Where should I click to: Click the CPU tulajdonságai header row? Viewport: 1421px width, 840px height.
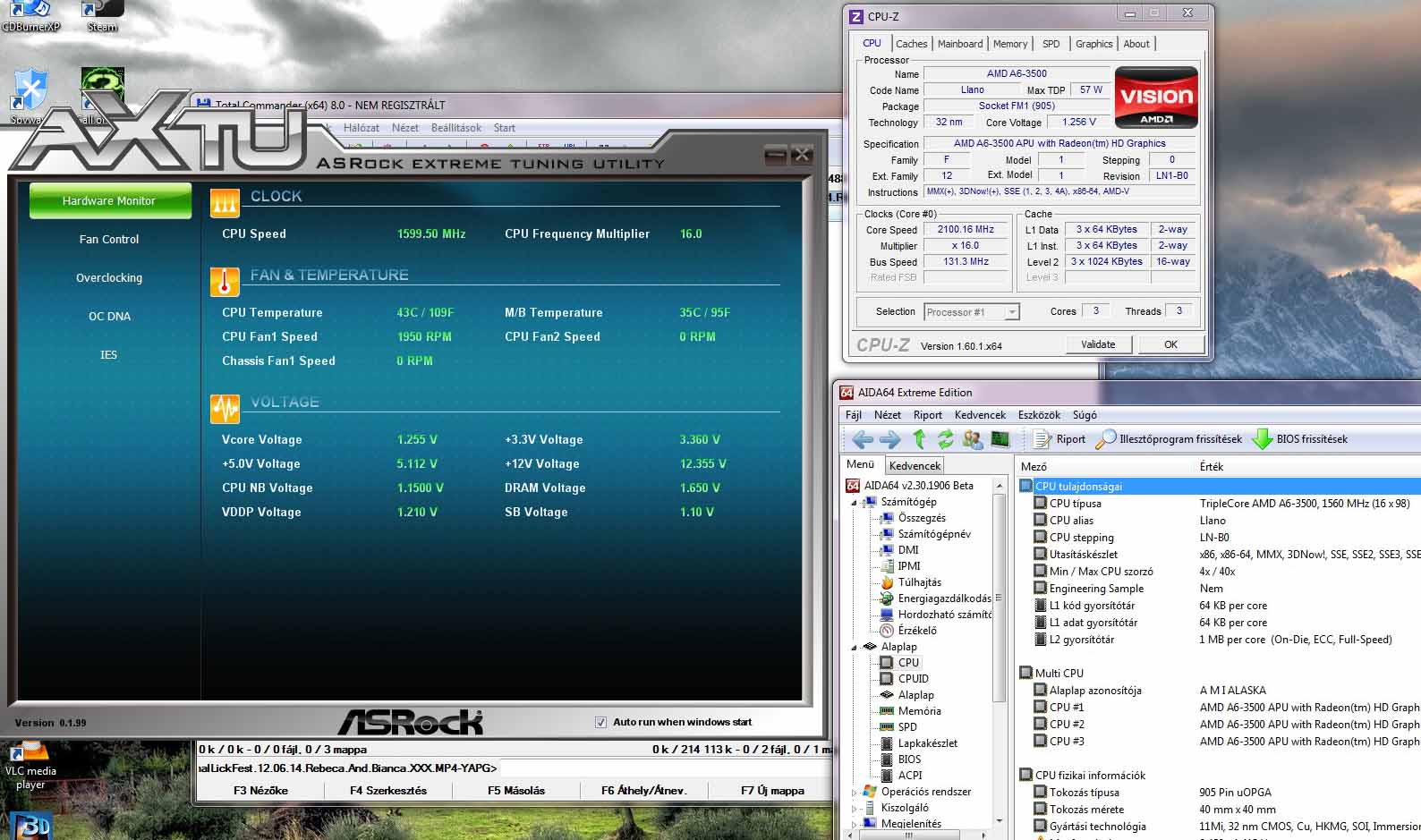(x=1220, y=487)
